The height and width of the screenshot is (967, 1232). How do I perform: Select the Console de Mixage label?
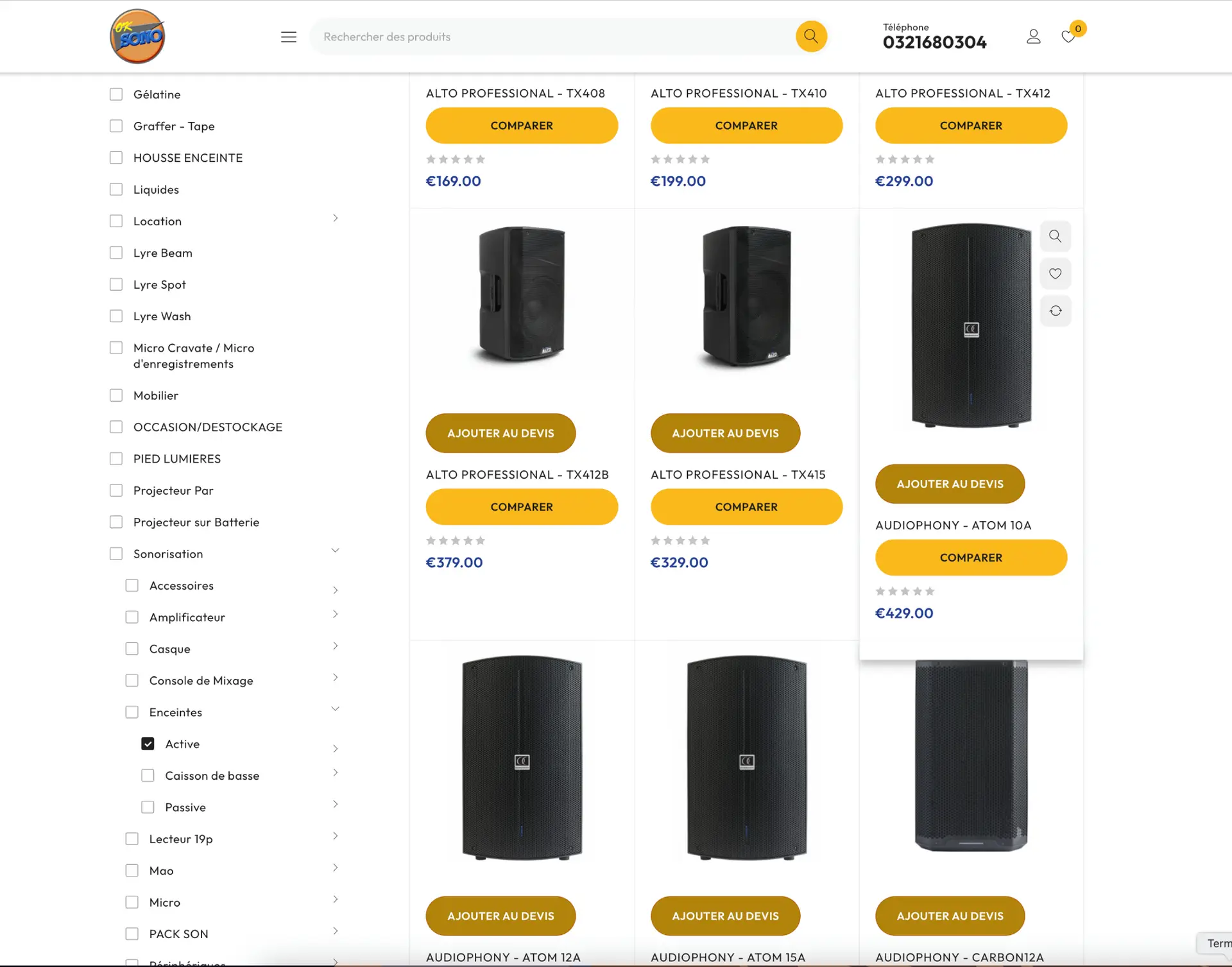[x=201, y=681]
